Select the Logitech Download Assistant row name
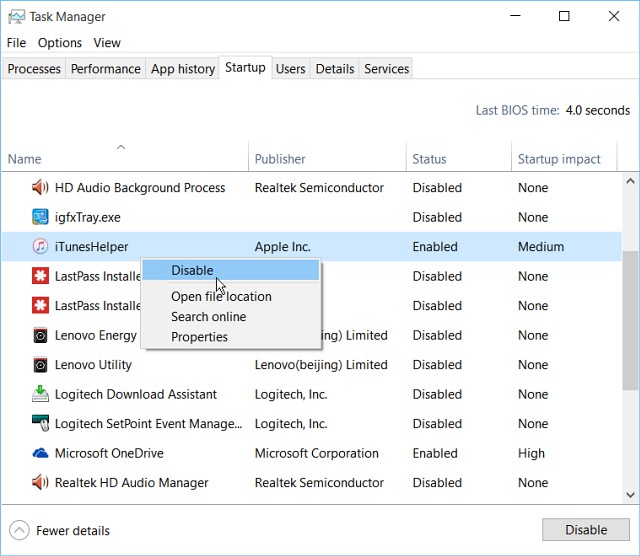 point(136,394)
